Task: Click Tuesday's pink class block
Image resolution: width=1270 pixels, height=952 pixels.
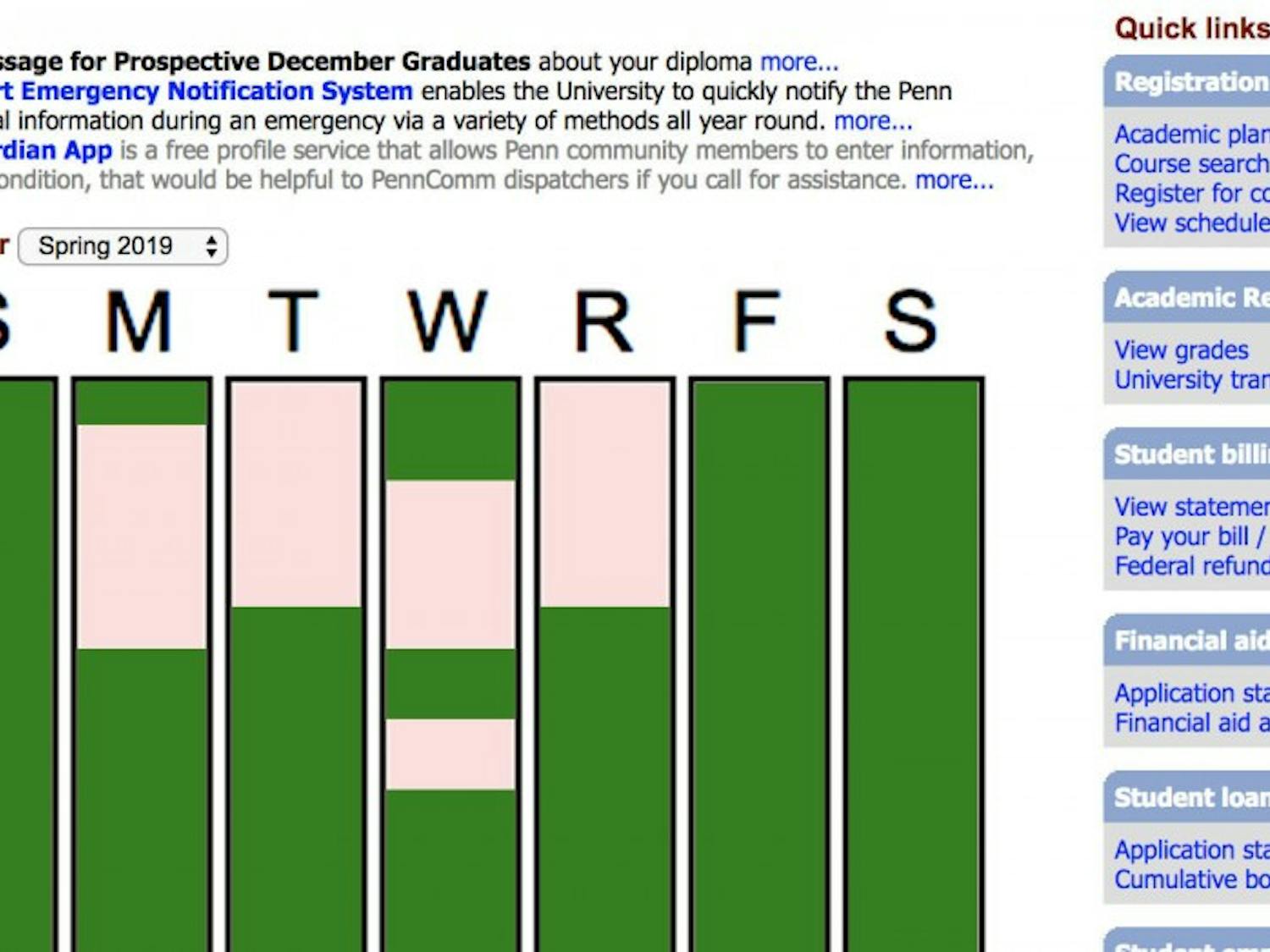Action: point(296,494)
